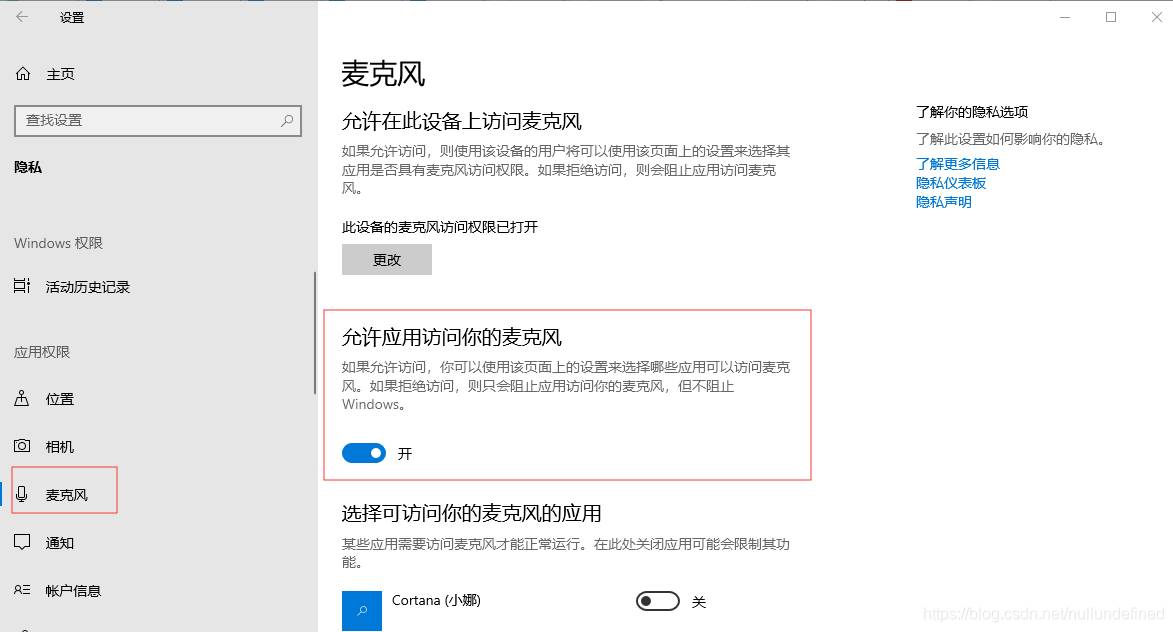Select the 位置 location icon
The width and height of the screenshot is (1173, 632).
[x=22, y=398]
